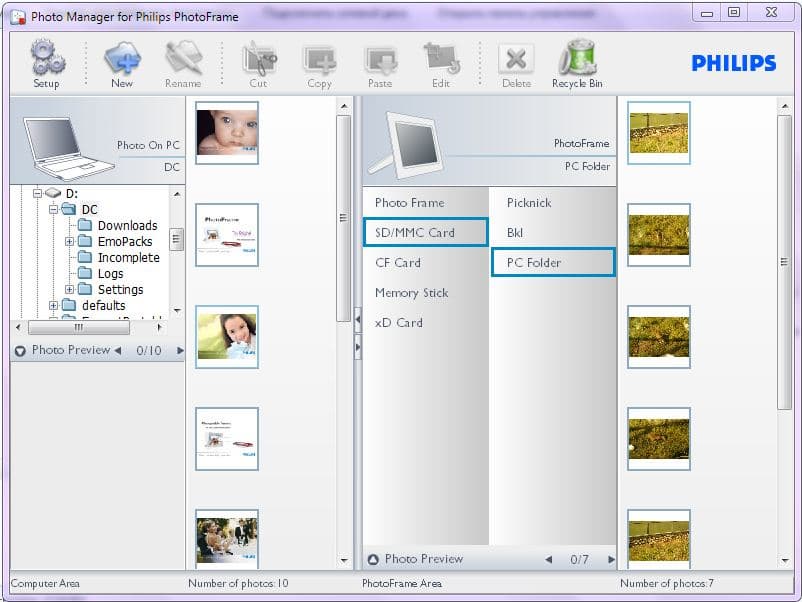This screenshot has width=802, height=602.
Task: Select the wedding group thumbnail
Action: [x=227, y=539]
